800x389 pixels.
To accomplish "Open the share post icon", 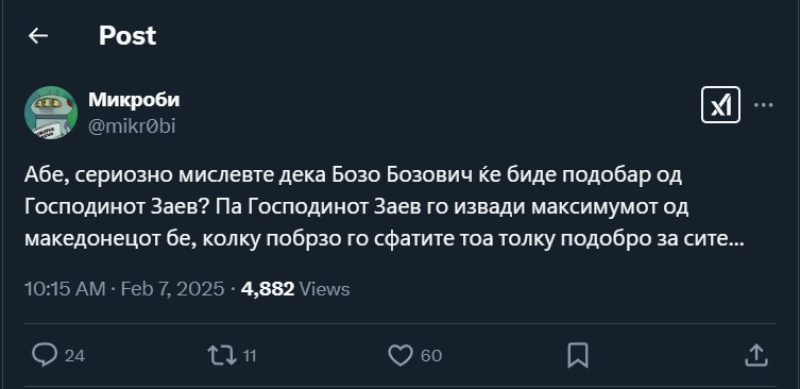I will click(756, 355).
